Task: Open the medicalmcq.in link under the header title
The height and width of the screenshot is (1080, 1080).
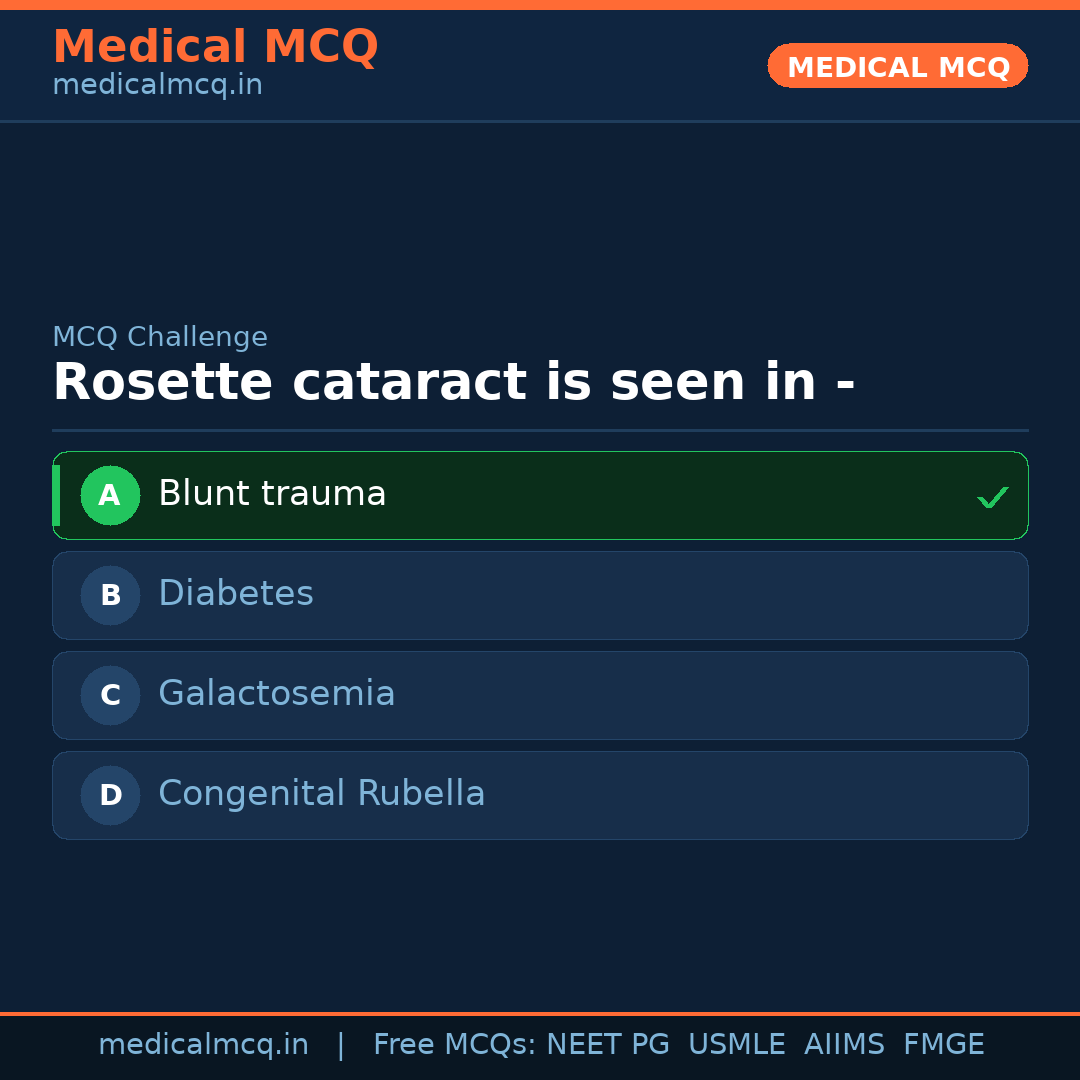Action: tap(157, 86)
